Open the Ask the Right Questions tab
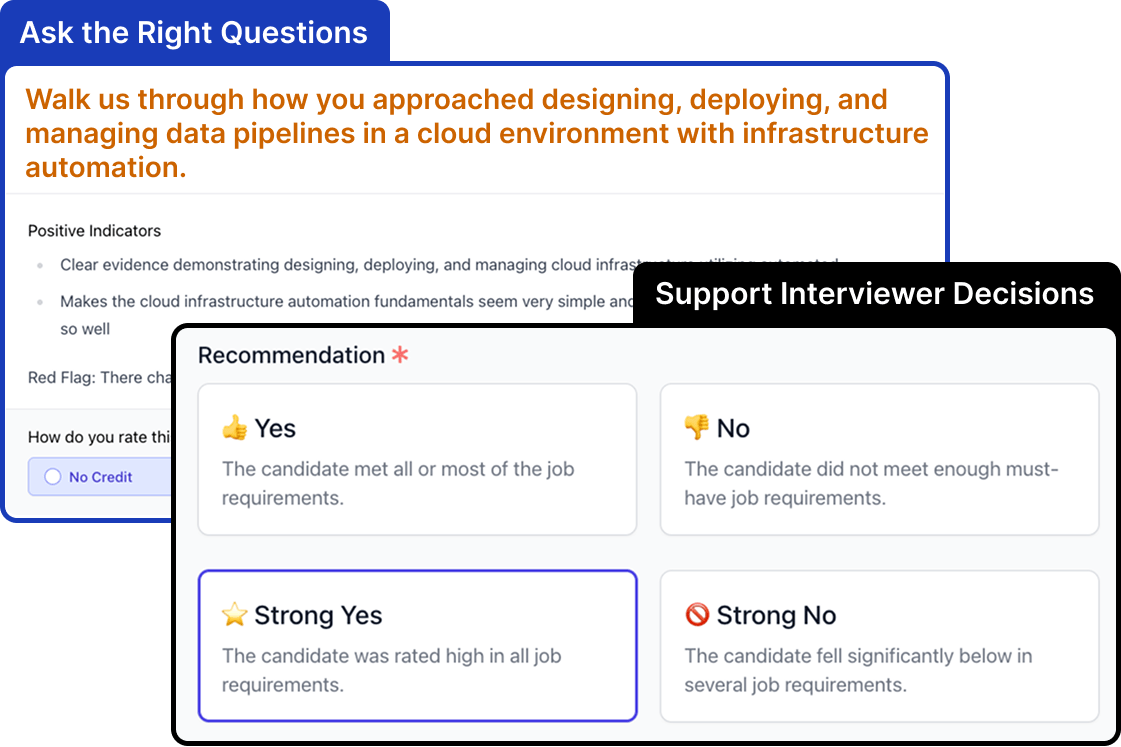 point(194,32)
